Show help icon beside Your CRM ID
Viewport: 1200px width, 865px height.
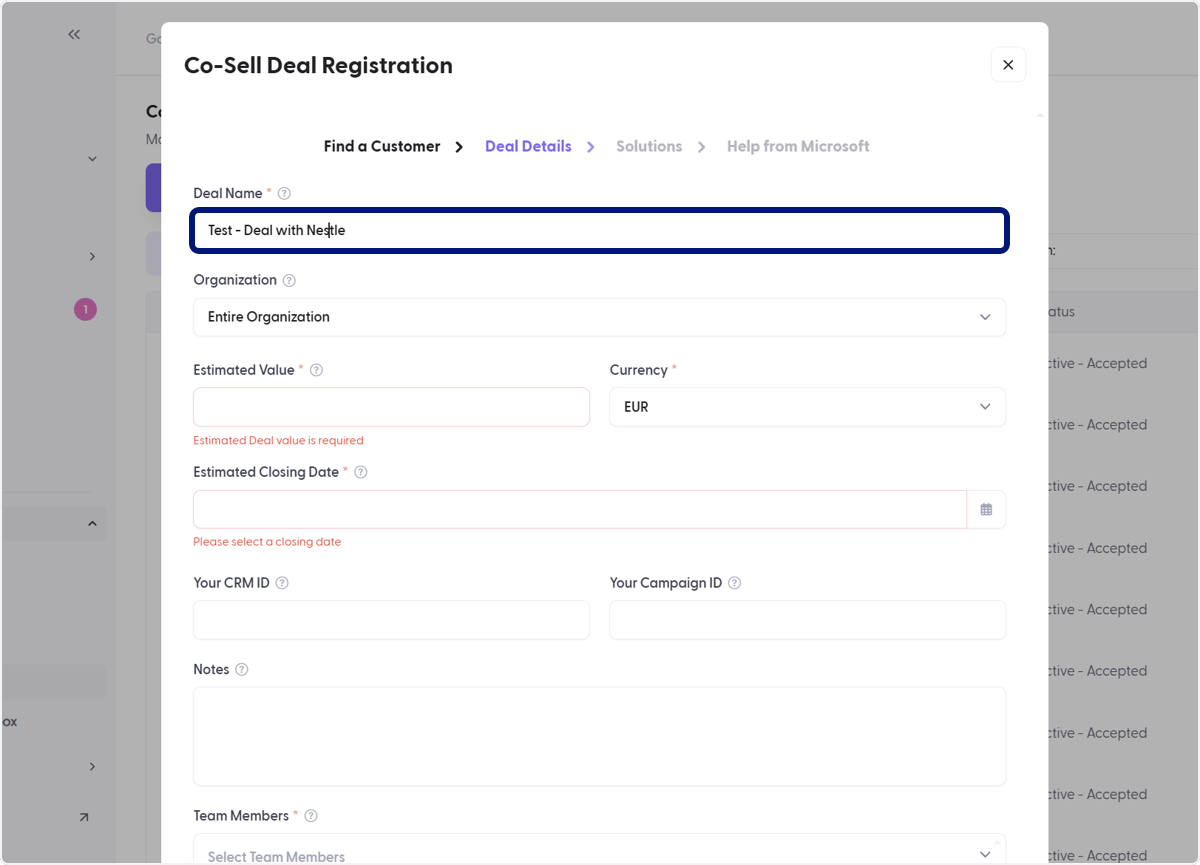tap(282, 583)
